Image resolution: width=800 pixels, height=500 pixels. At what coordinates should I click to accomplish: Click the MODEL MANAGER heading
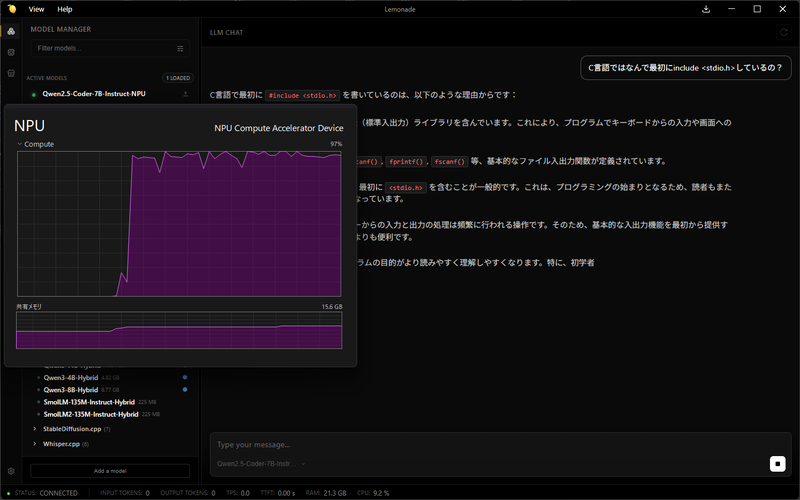coord(61,30)
